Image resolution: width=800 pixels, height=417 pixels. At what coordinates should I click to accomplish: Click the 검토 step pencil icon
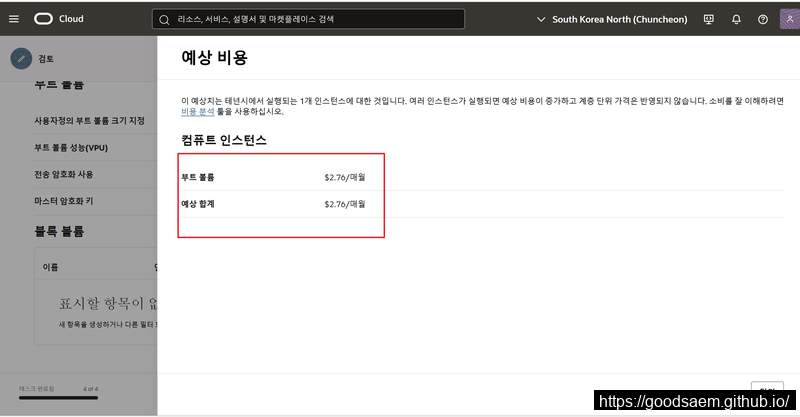(21, 59)
